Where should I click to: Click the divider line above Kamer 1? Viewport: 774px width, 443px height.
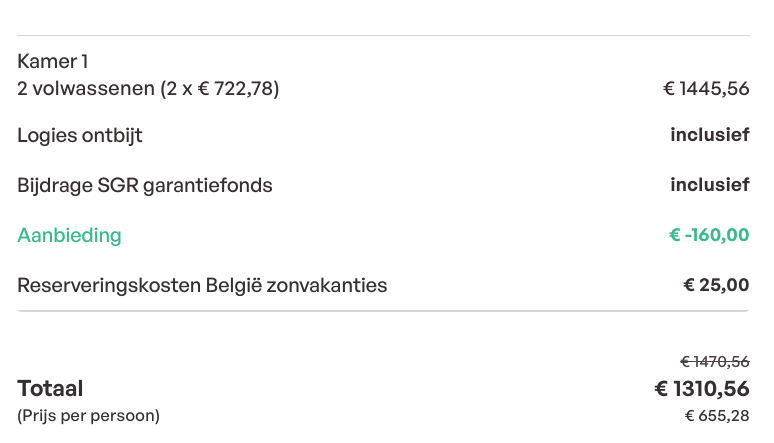(384, 36)
